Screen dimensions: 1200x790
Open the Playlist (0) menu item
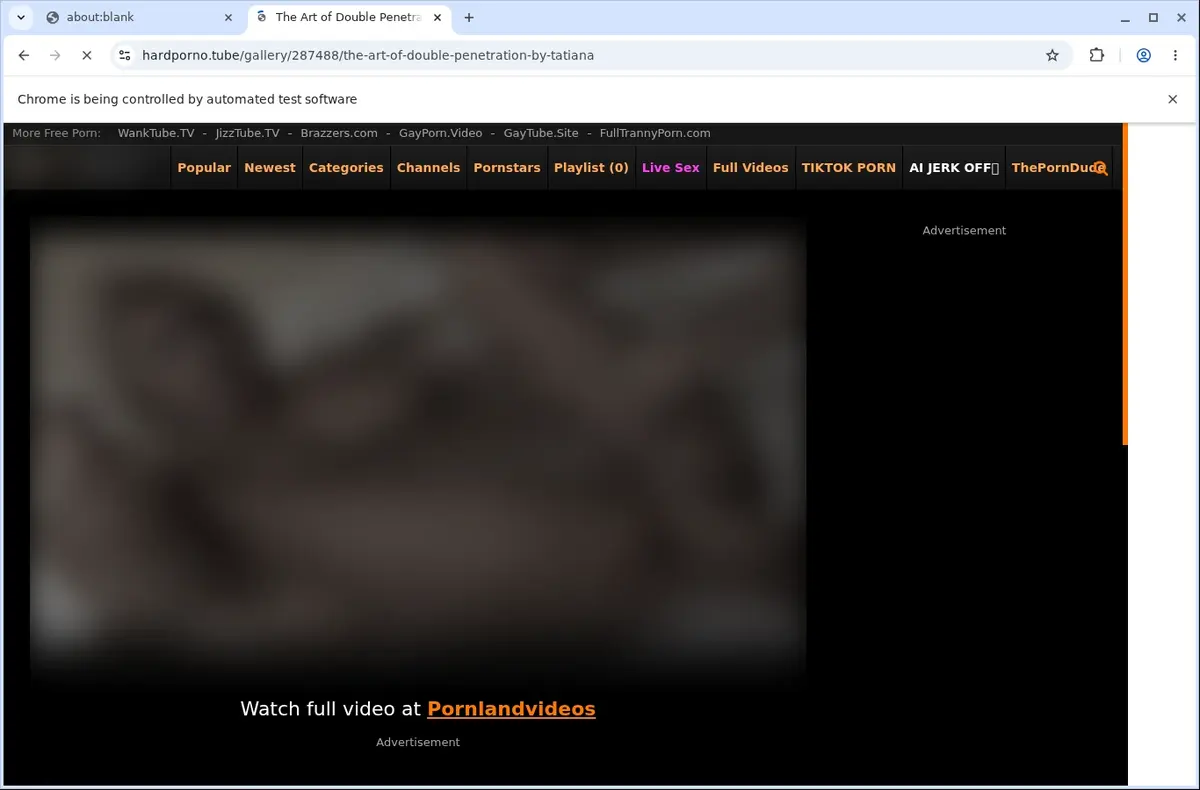[x=591, y=168]
